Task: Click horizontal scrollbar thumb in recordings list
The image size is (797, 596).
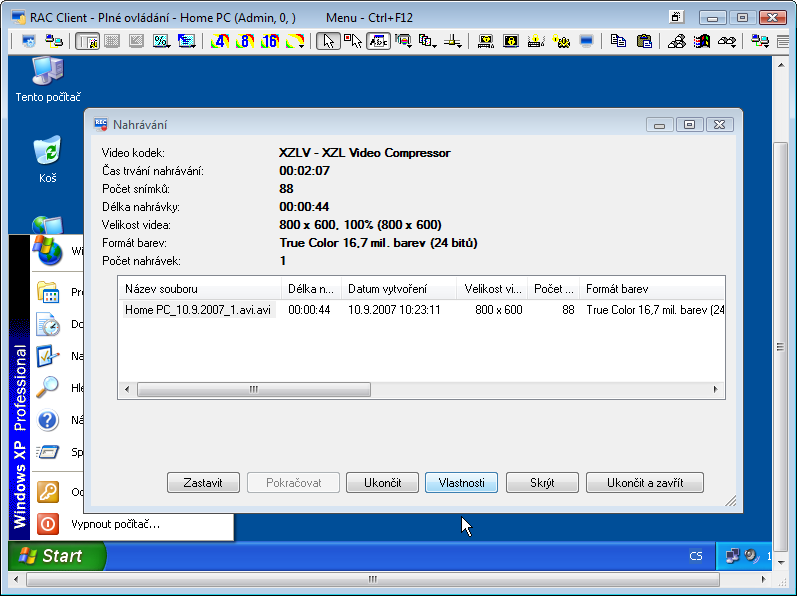Action: point(254,389)
